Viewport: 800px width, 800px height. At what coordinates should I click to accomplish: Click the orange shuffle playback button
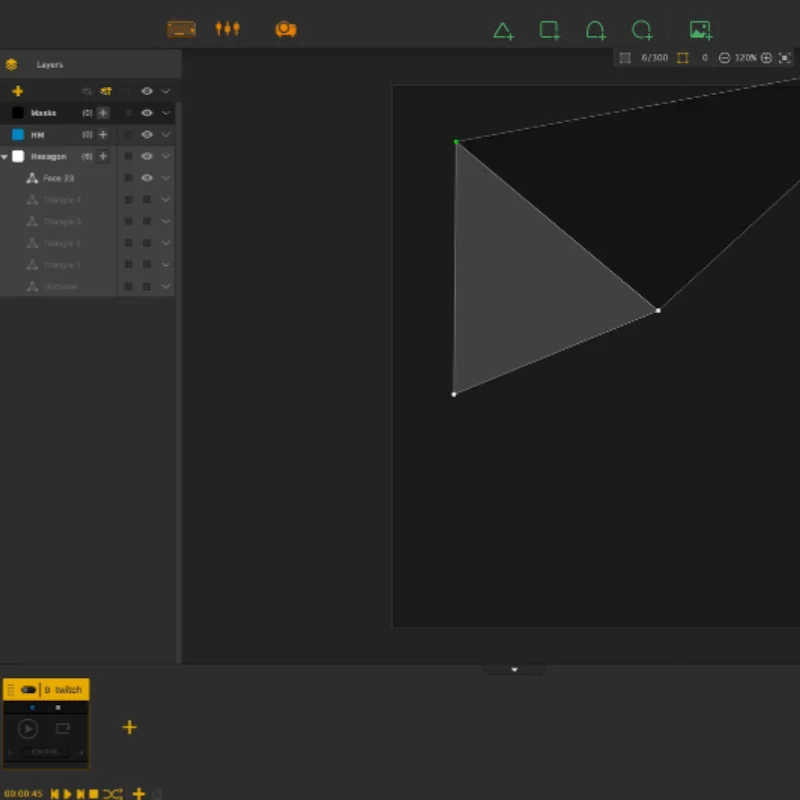113,794
